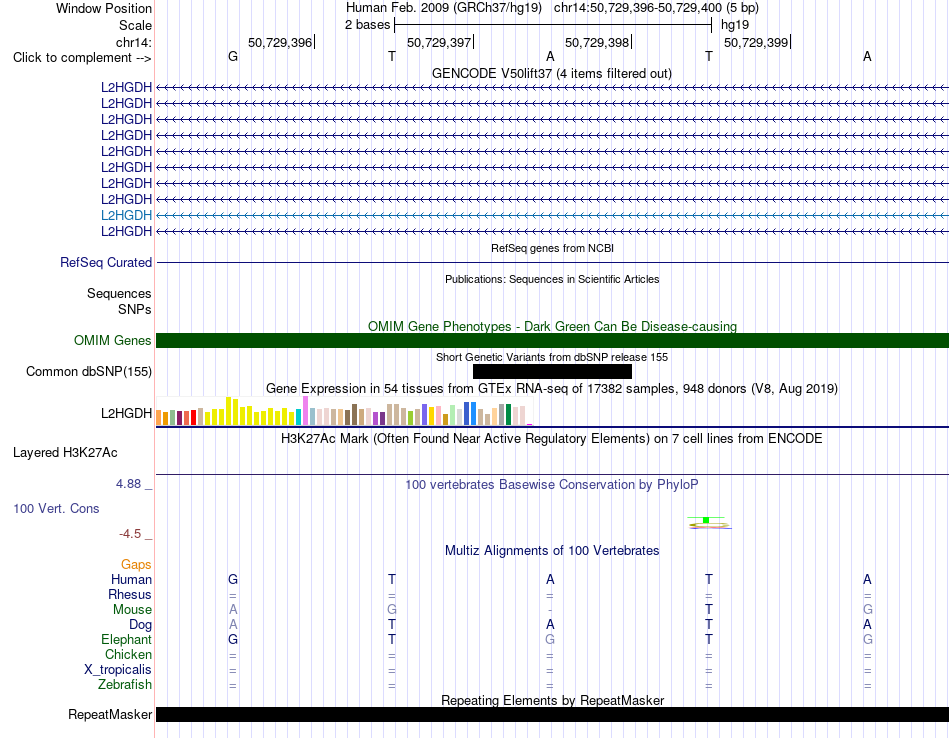Click the 'Zebrafish' species label

point(125,684)
